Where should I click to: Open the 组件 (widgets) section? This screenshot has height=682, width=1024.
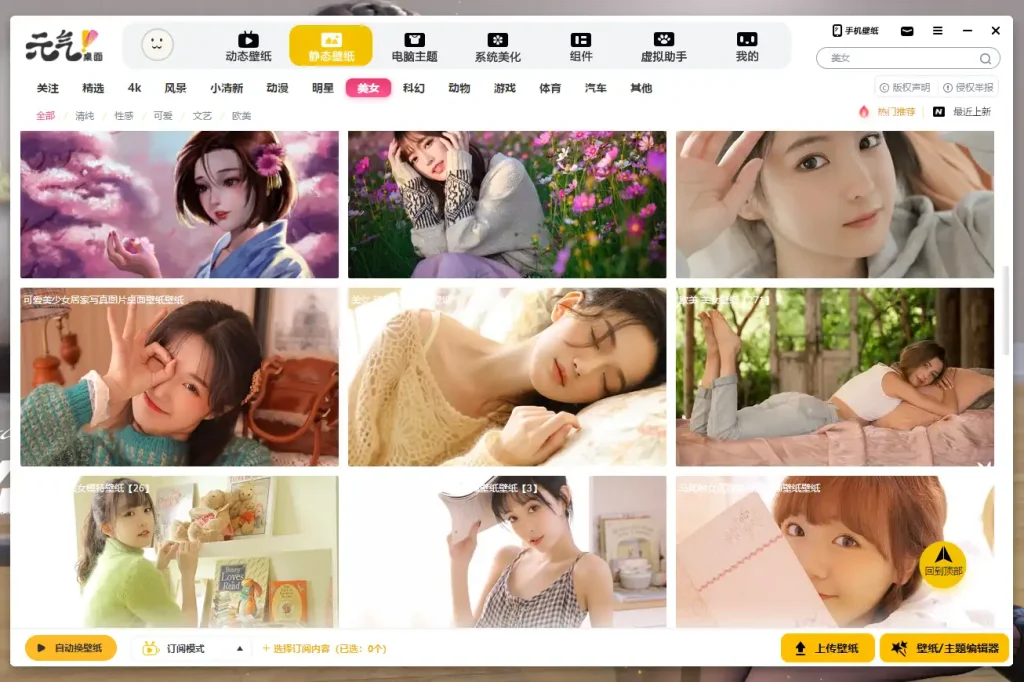click(x=580, y=46)
